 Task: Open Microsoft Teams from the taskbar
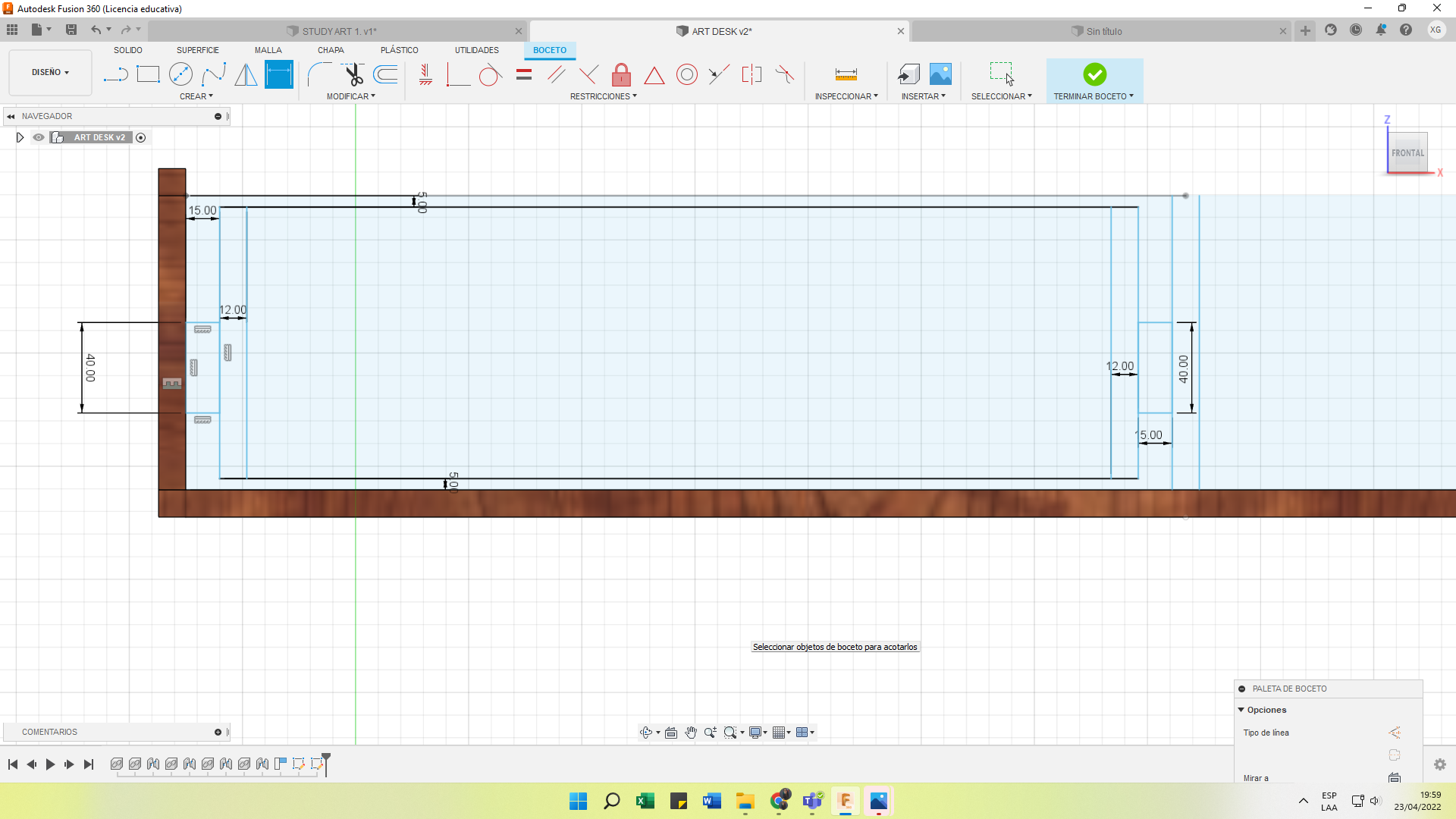(x=812, y=801)
